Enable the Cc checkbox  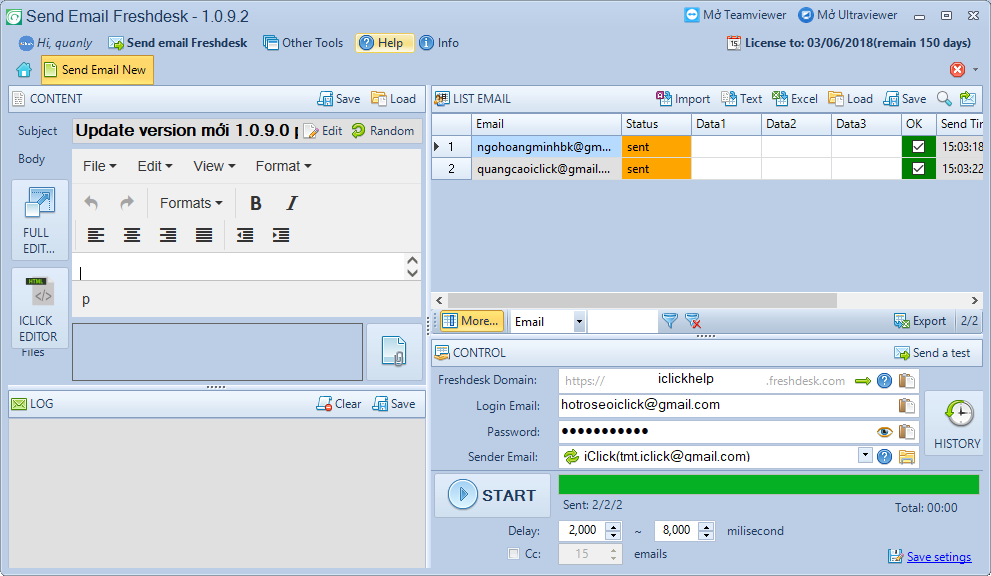pos(513,554)
